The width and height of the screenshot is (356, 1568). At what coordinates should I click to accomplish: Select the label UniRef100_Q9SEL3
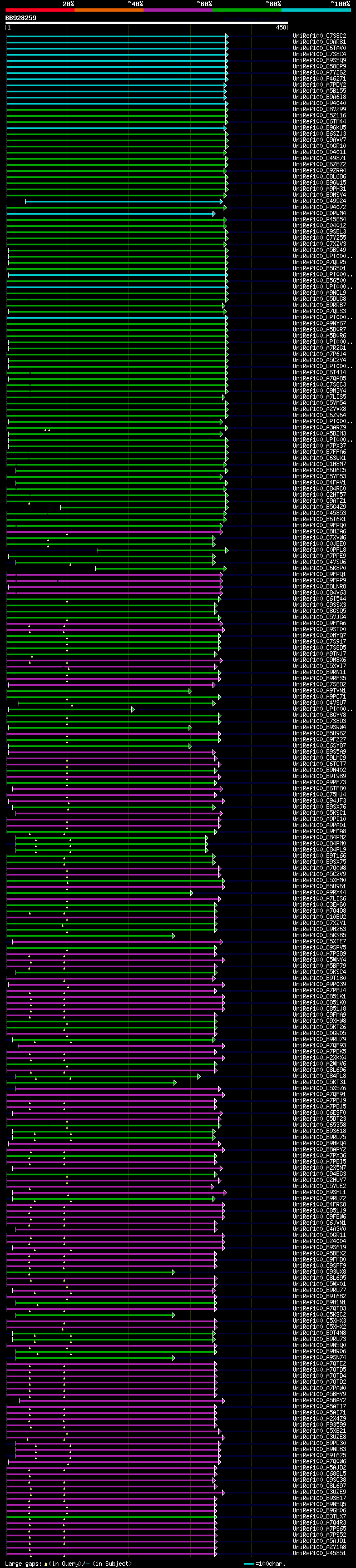click(319, 232)
